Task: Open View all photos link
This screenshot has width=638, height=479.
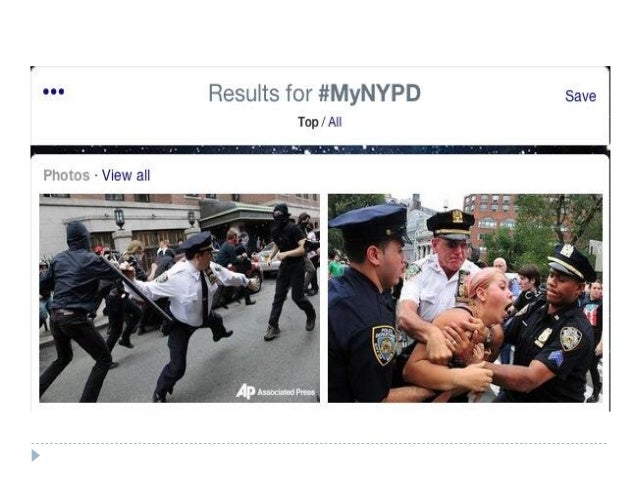Action: (x=126, y=175)
